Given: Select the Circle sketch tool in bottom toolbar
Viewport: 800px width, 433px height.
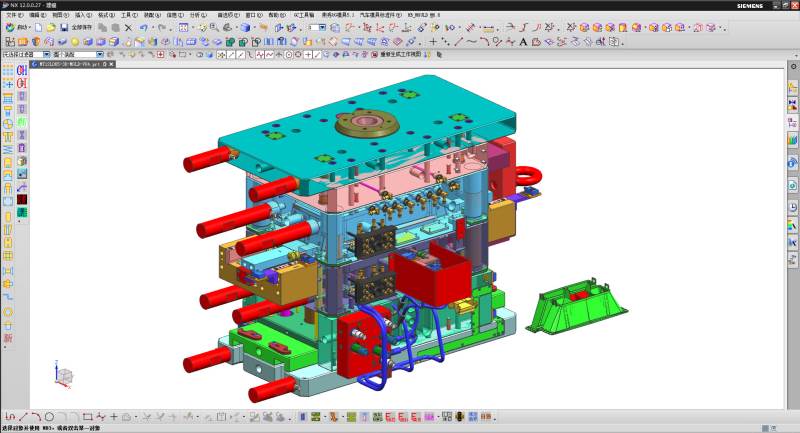Looking at the screenshot, I should tap(49, 416).
